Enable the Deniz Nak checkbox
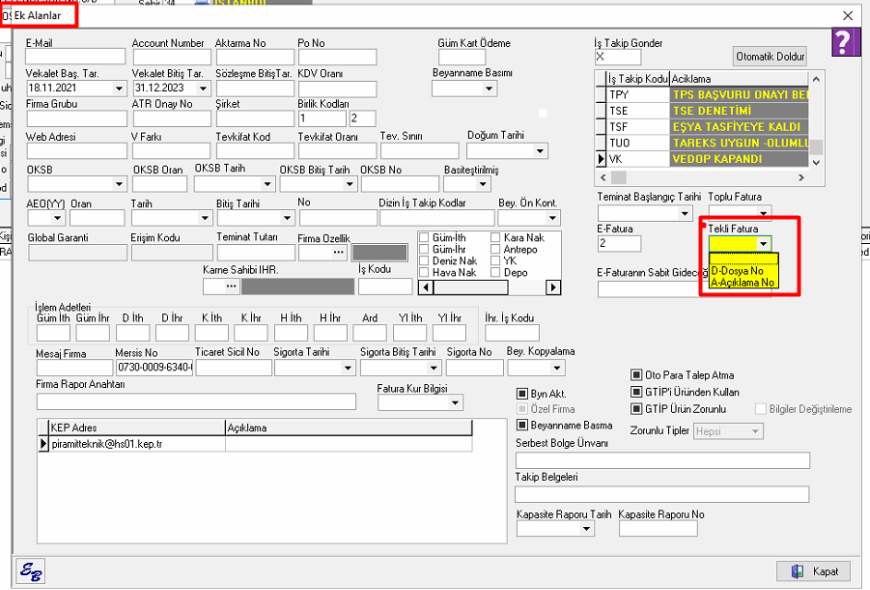The height and width of the screenshot is (590, 870). tap(424, 261)
